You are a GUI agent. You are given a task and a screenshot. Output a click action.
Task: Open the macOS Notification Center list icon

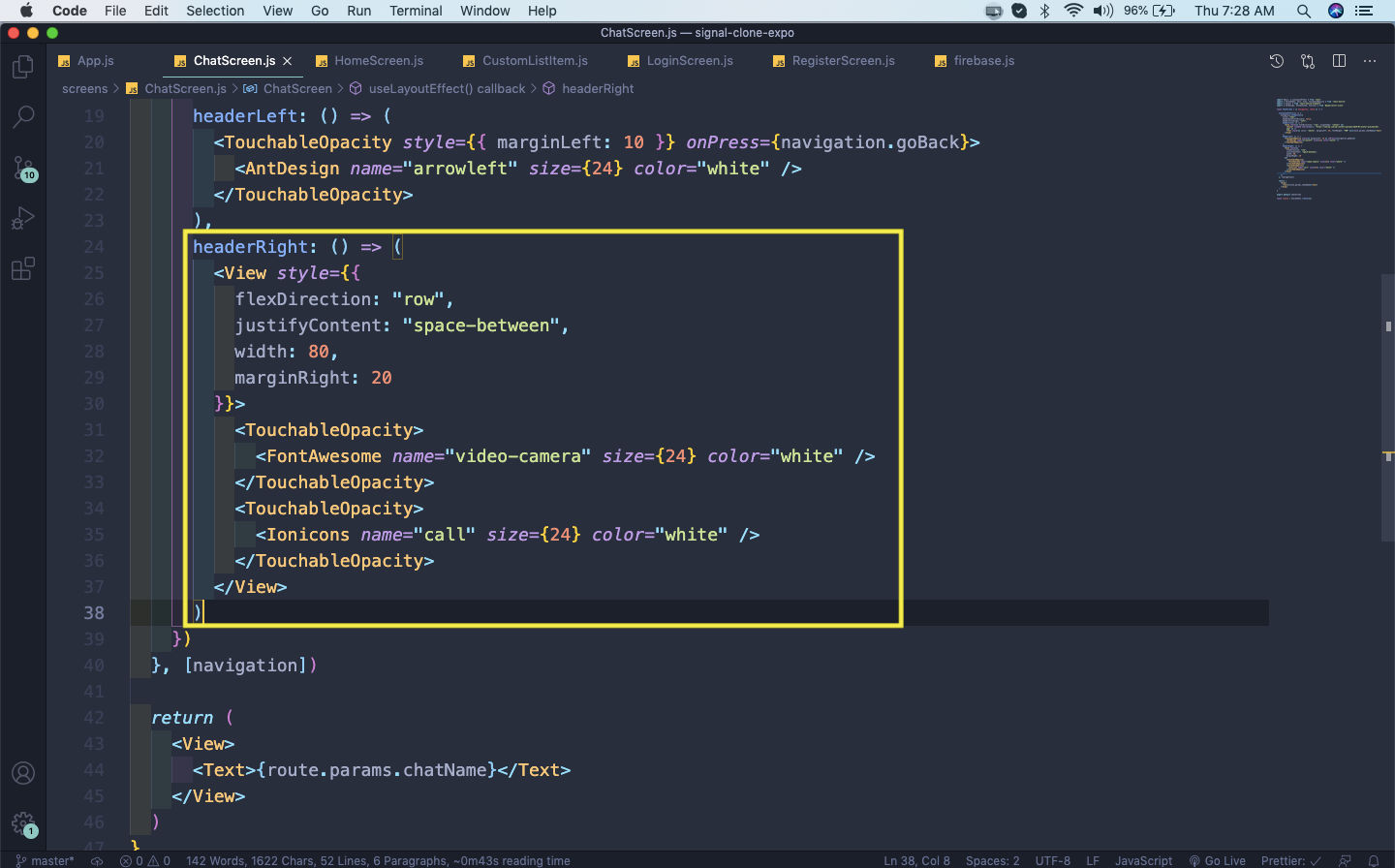[x=1365, y=11]
